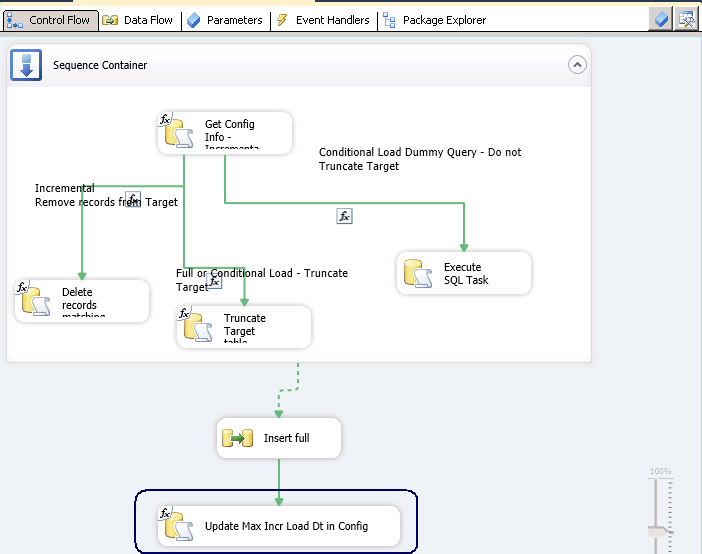Click the Get Config Info task icon
702x554 pixels.
coord(178,132)
